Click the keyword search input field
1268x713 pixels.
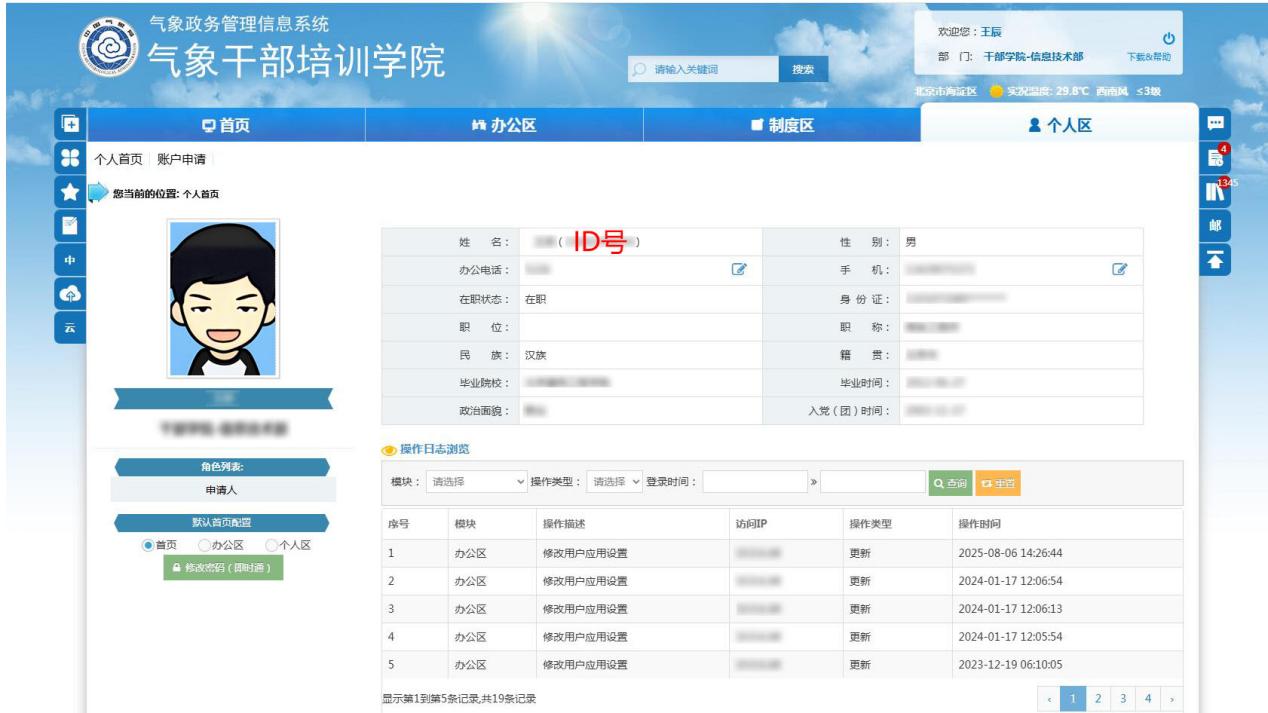pyautogui.click(x=711, y=69)
